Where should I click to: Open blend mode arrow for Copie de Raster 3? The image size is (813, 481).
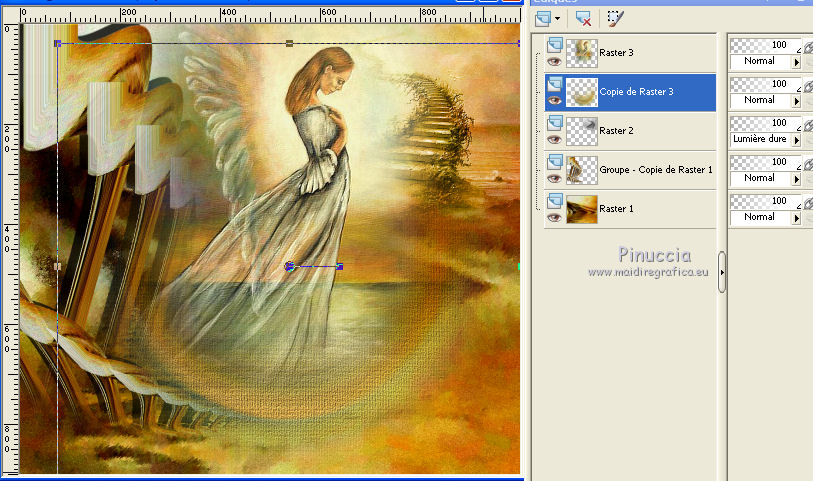coord(796,101)
